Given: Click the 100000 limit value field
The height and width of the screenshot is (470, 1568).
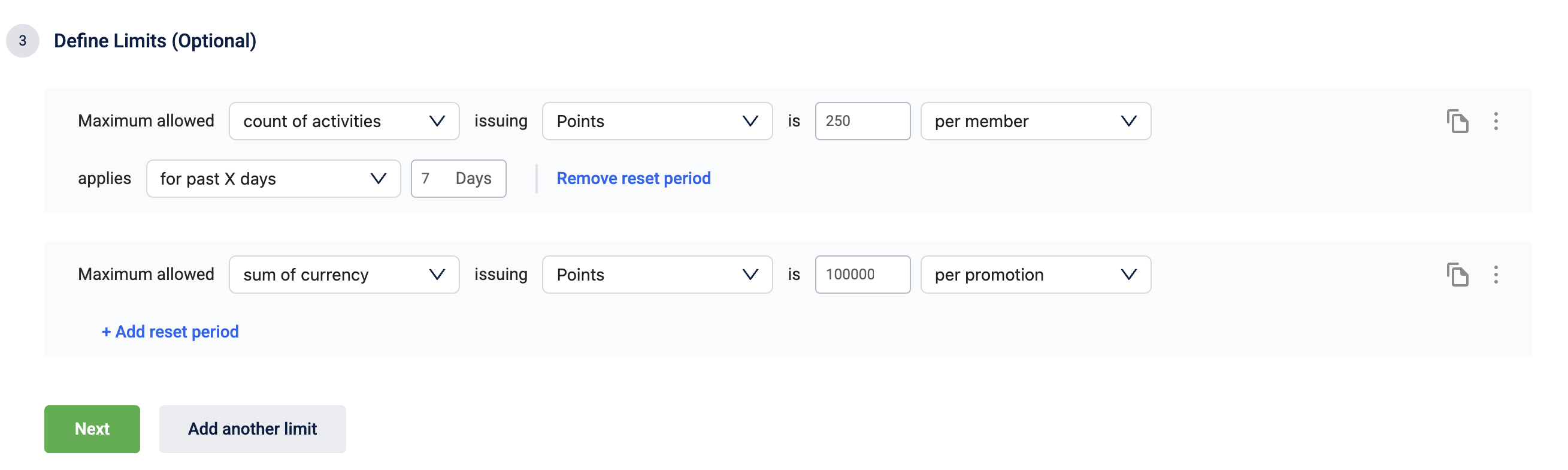Looking at the screenshot, I should (x=862, y=275).
